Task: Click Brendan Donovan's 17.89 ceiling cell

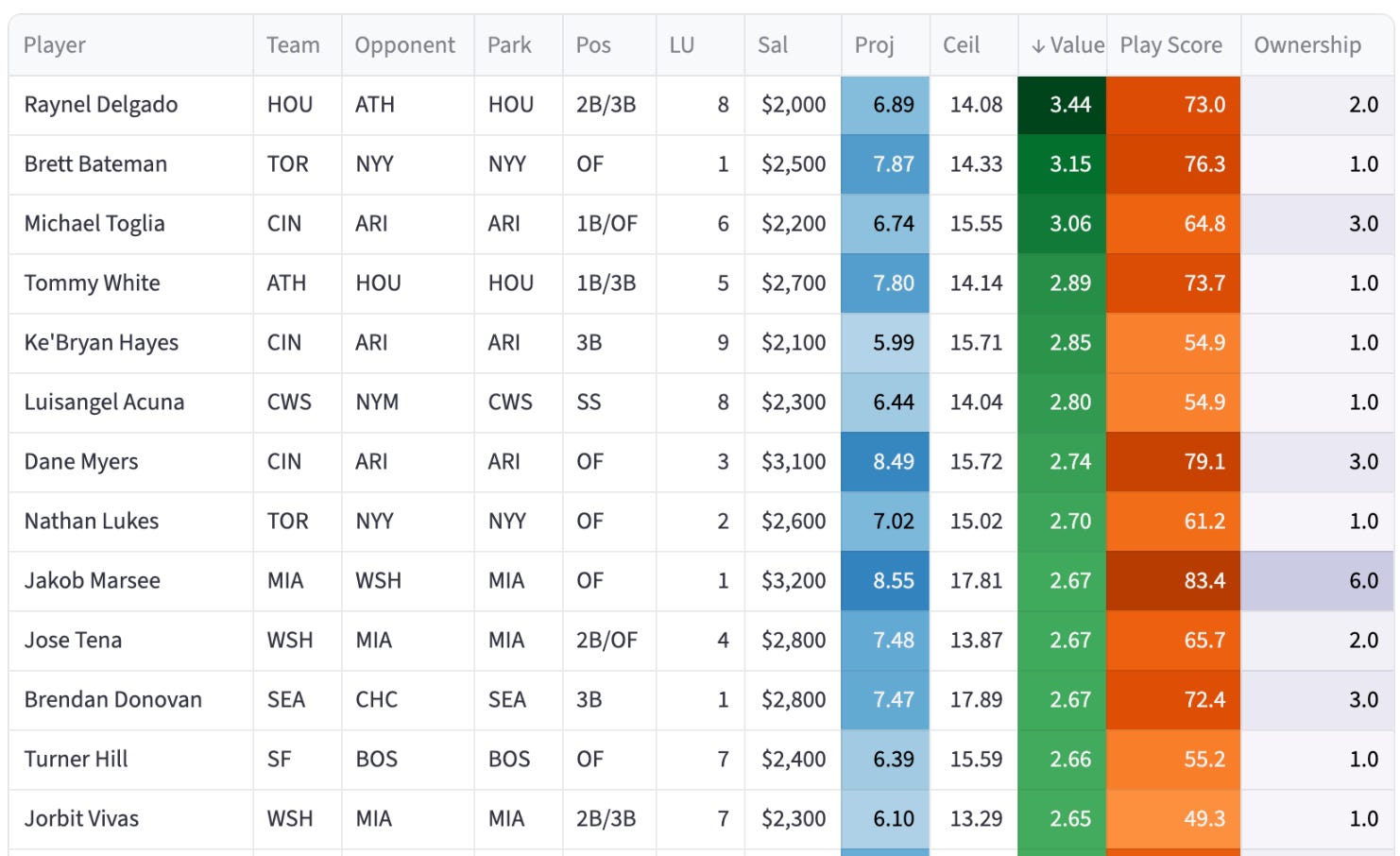Action: click(x=974, y=700)
